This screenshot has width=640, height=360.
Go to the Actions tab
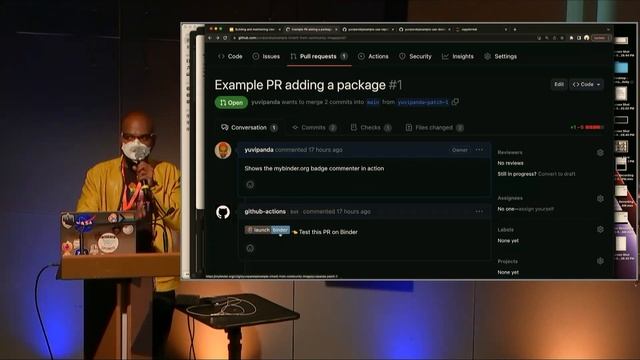point(373,56)
